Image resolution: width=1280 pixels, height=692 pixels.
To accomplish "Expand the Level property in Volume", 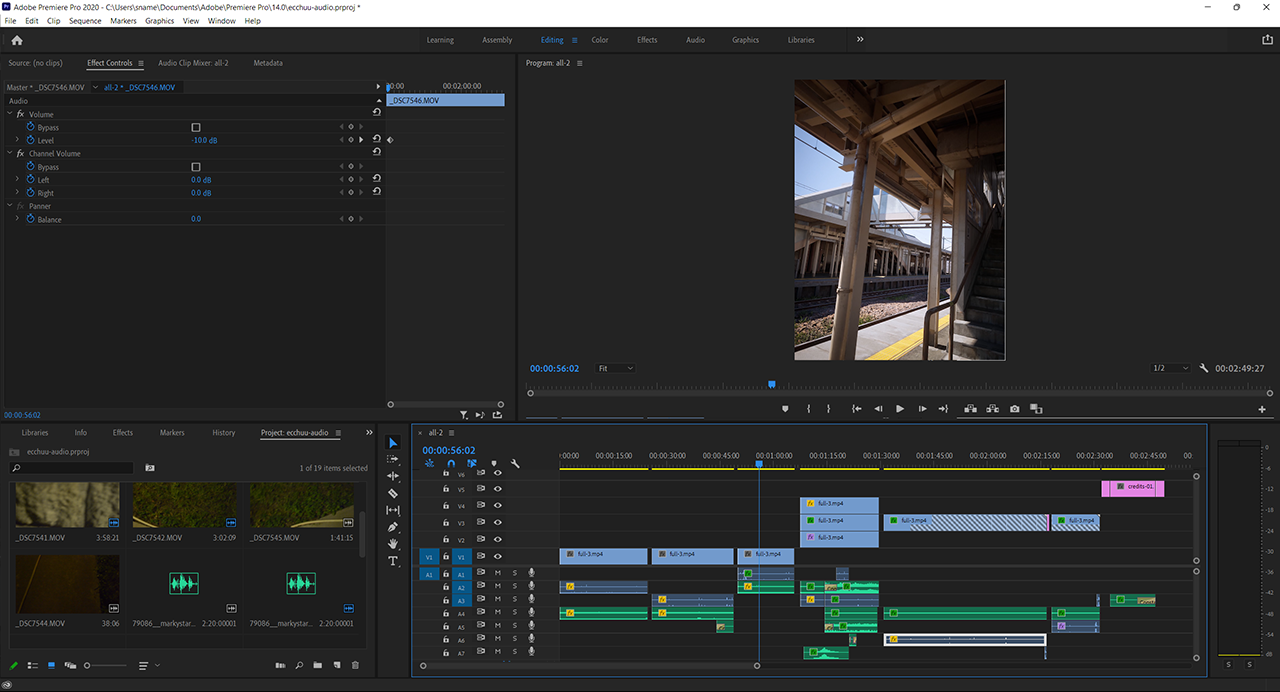I will [17, 141].
